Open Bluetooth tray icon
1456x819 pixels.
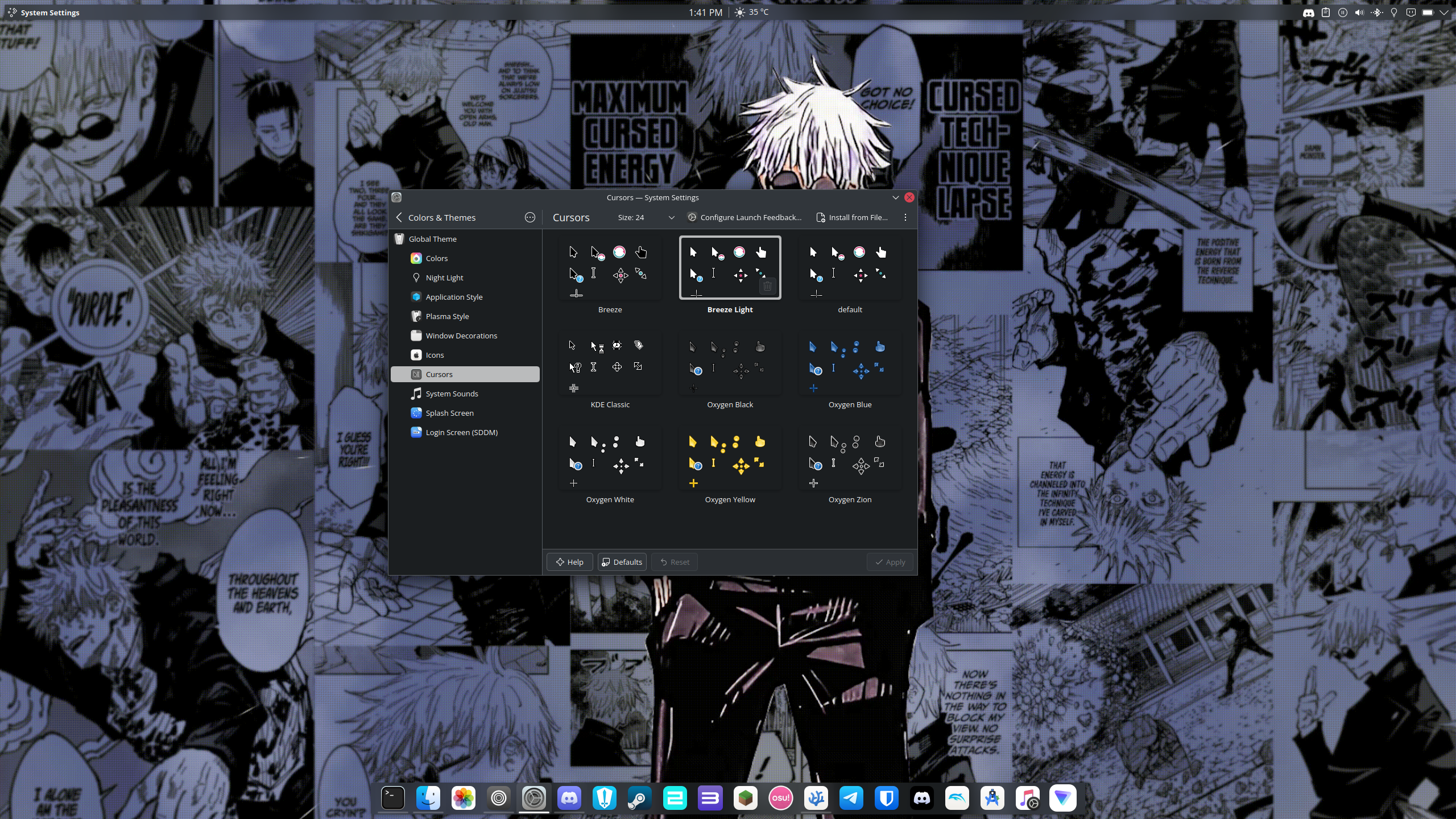1376,13
